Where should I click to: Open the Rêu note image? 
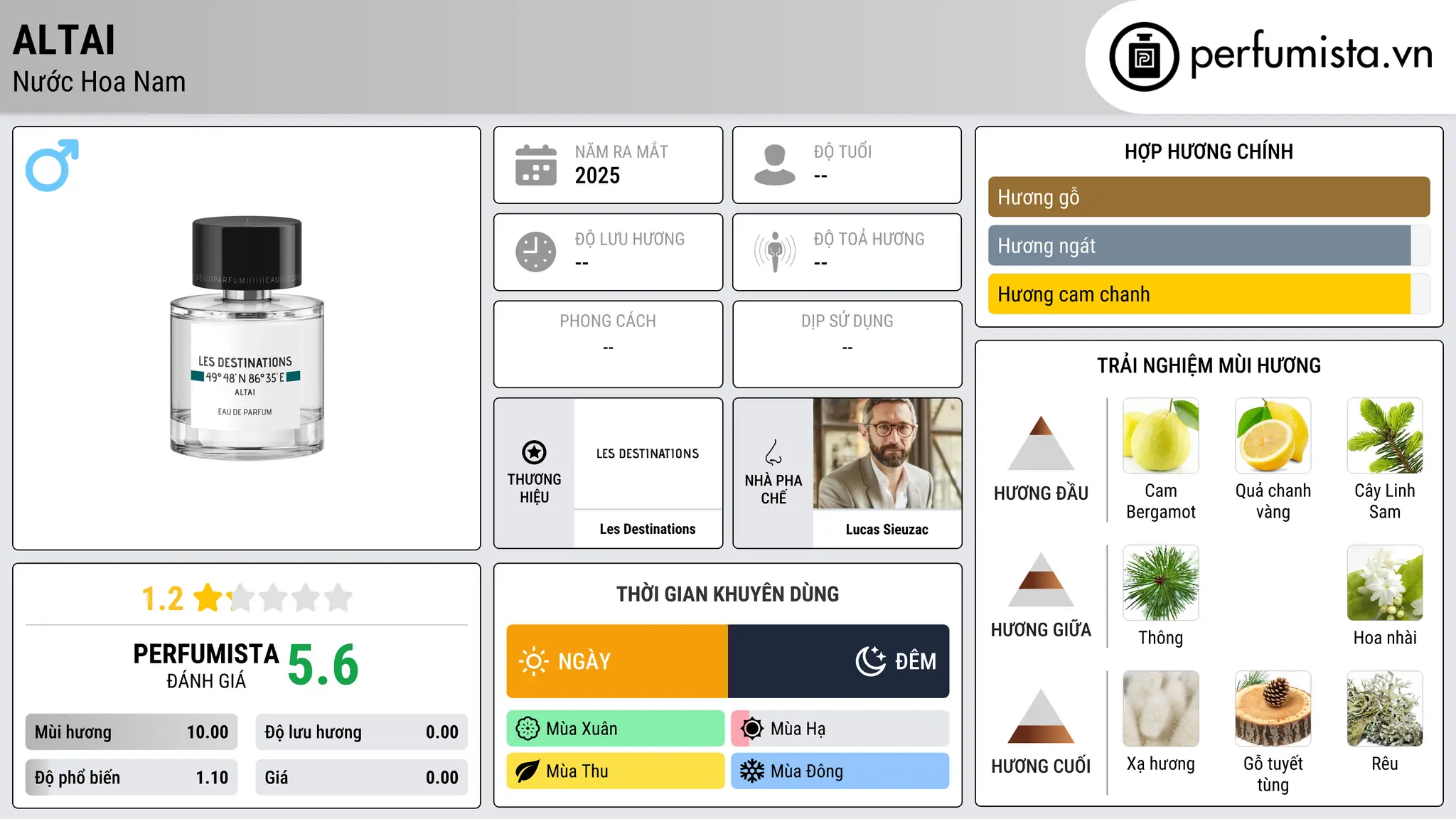tap(1385, 709)
